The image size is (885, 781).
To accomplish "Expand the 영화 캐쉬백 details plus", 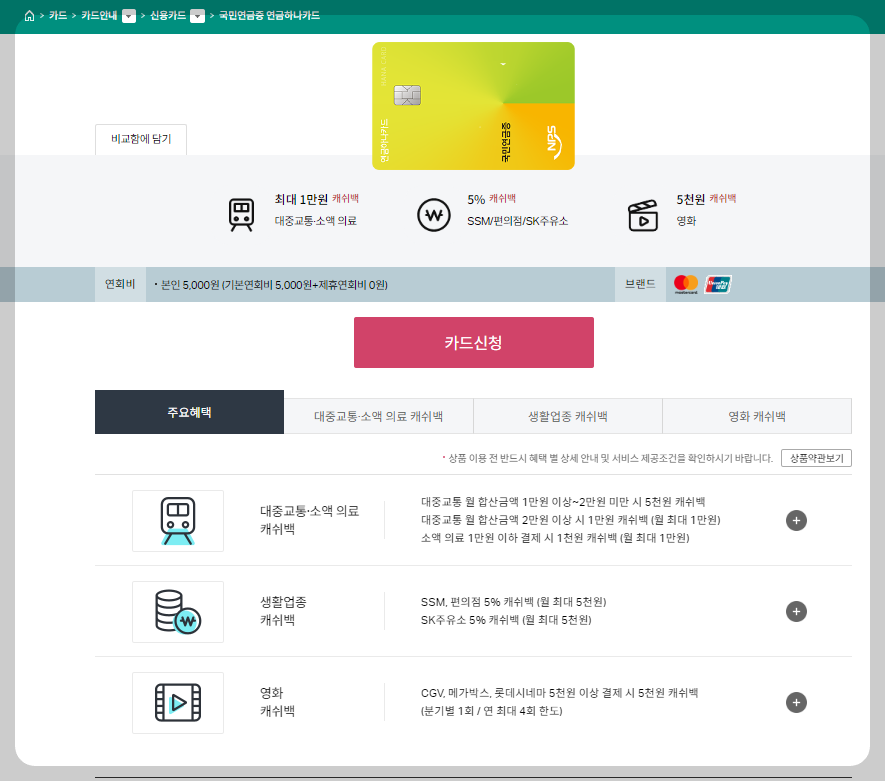I will (x=796, y=702).
